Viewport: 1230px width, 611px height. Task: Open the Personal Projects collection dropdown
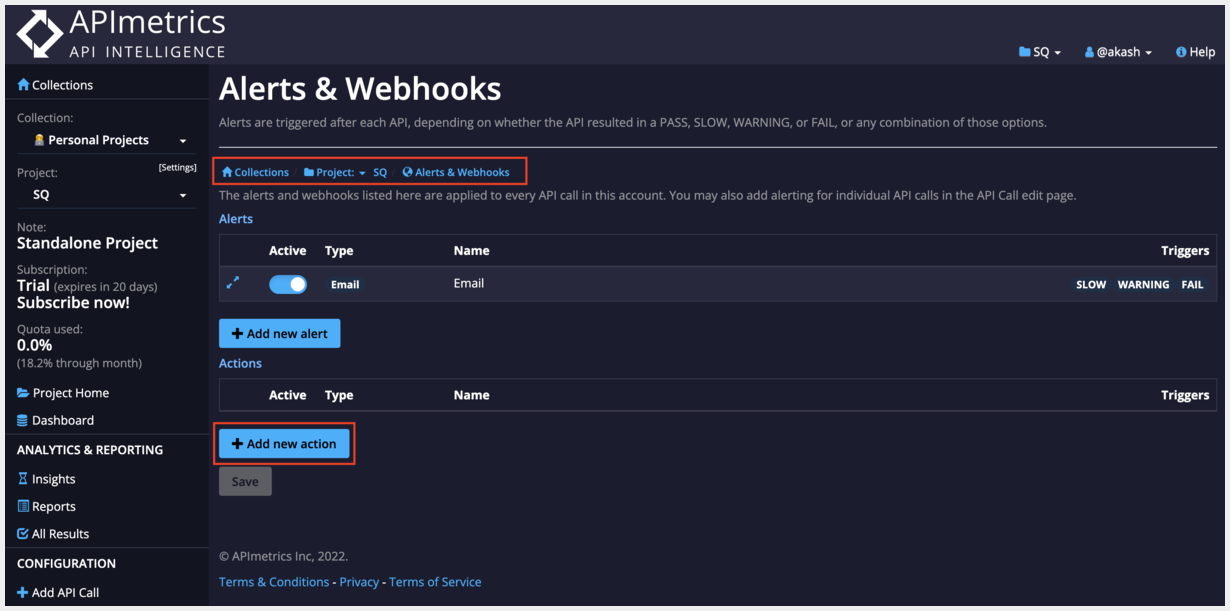click(x=105, y=140)
